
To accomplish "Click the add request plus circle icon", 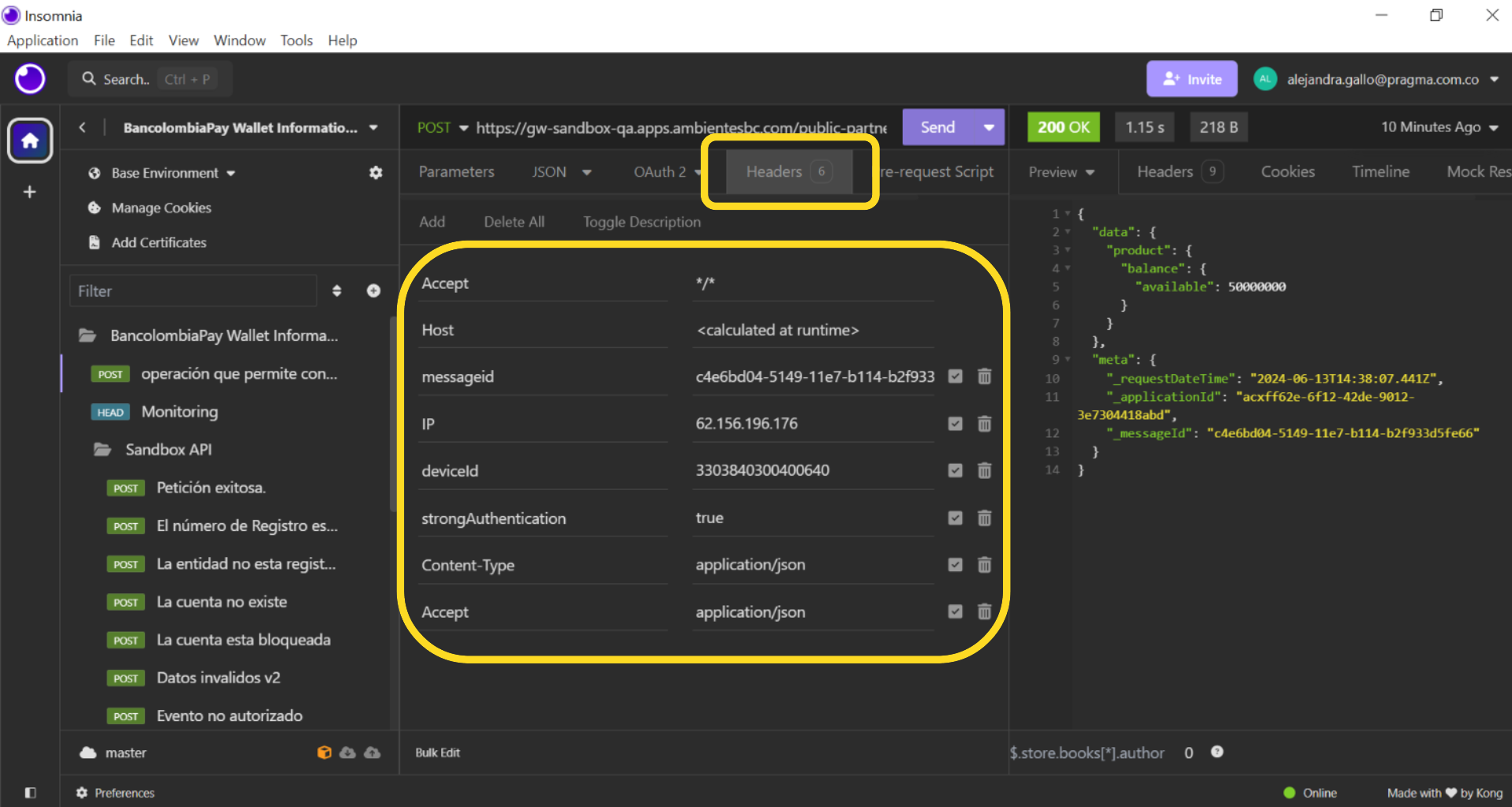I will (373, 291).
